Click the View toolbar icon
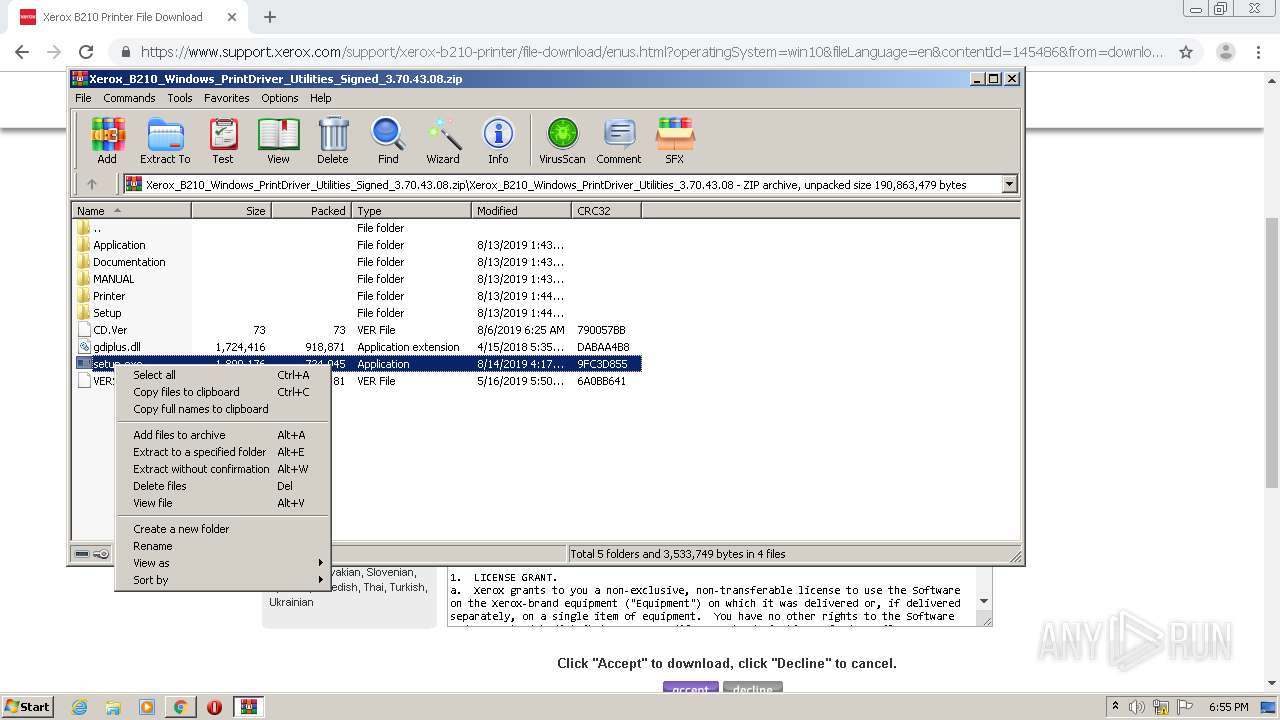This screenshot has height=720, width=1280. click(278, 140)
